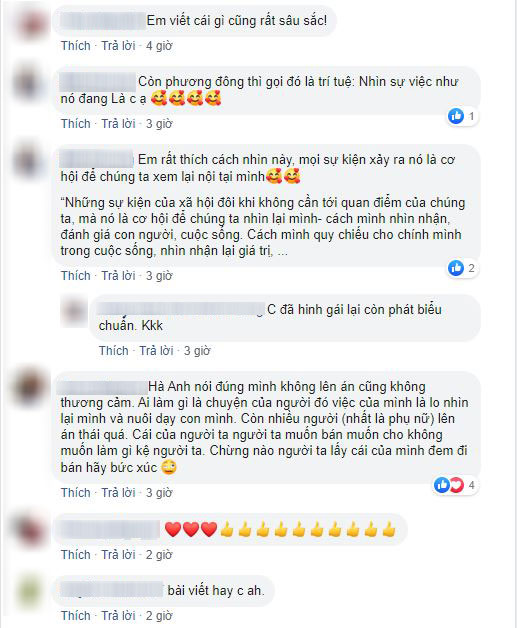The width and height of the screenshot is (517, 628).
Task: Open avatar of the reply 'C đã hình gái'
Action: (74, 311)
